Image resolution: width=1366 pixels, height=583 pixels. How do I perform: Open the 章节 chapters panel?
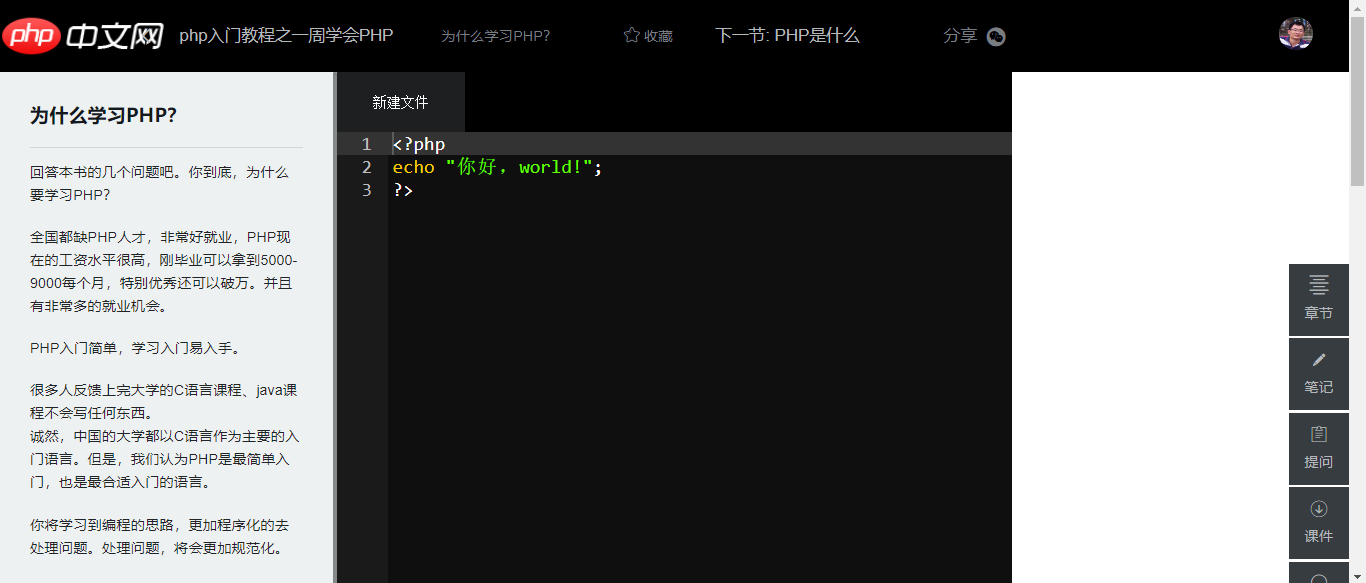pyautogui.click(x=1318, y=300)
